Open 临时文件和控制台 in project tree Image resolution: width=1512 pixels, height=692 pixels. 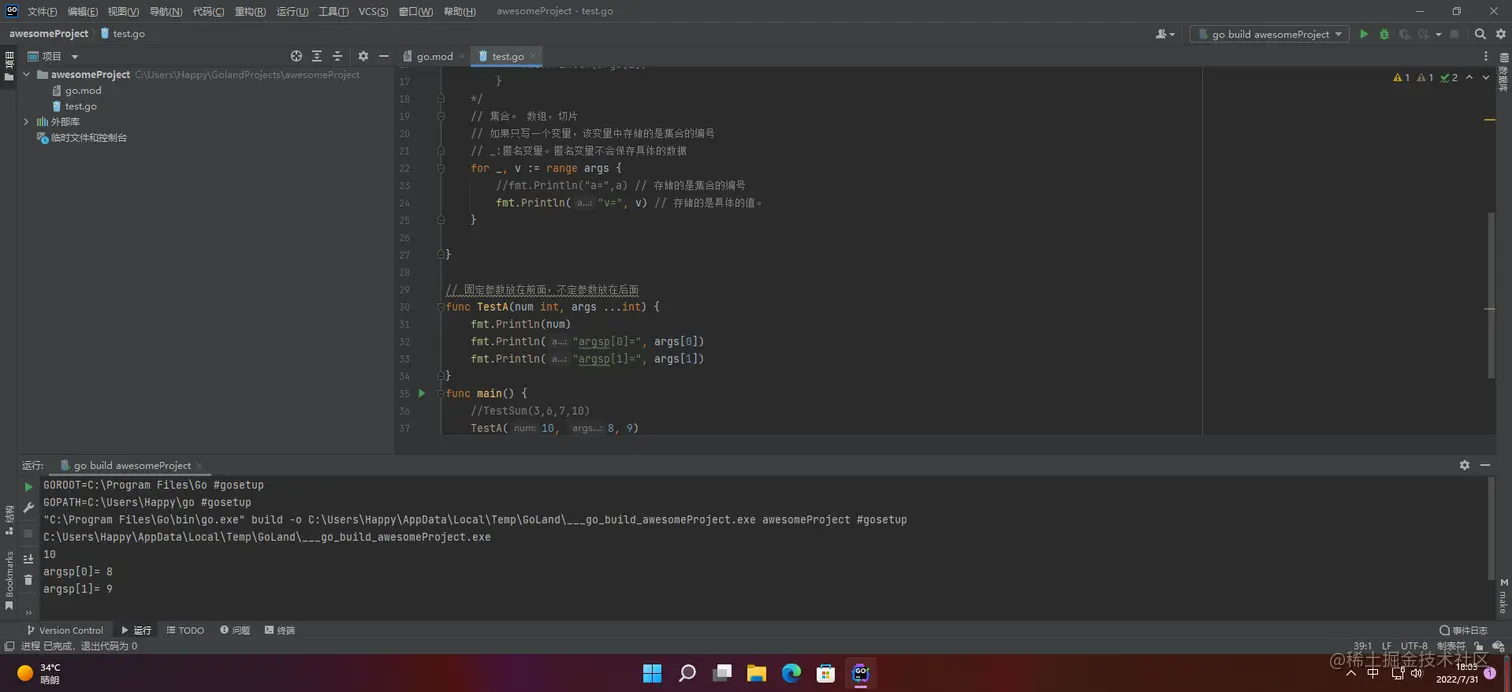coord(88,138)
